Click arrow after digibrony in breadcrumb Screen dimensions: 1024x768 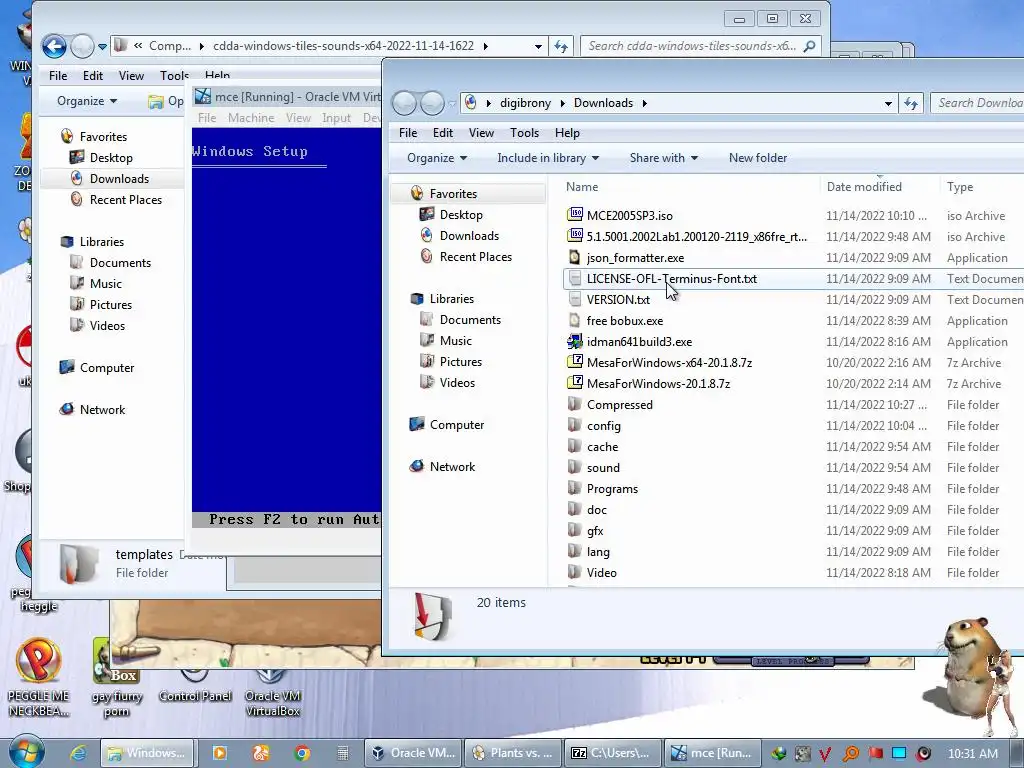tap(562, 103)
